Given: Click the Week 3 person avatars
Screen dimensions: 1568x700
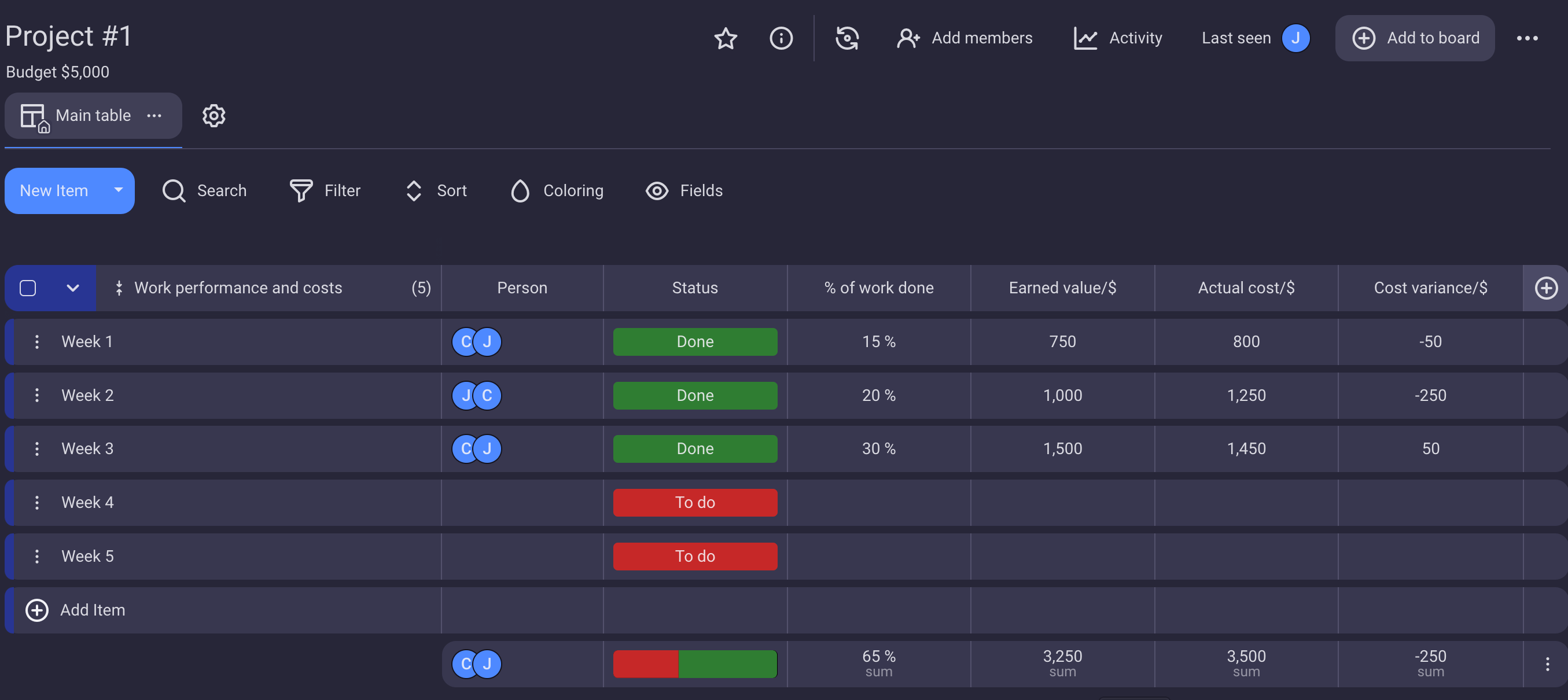Looking at the screenshot, I should click(x=476, y=448).
